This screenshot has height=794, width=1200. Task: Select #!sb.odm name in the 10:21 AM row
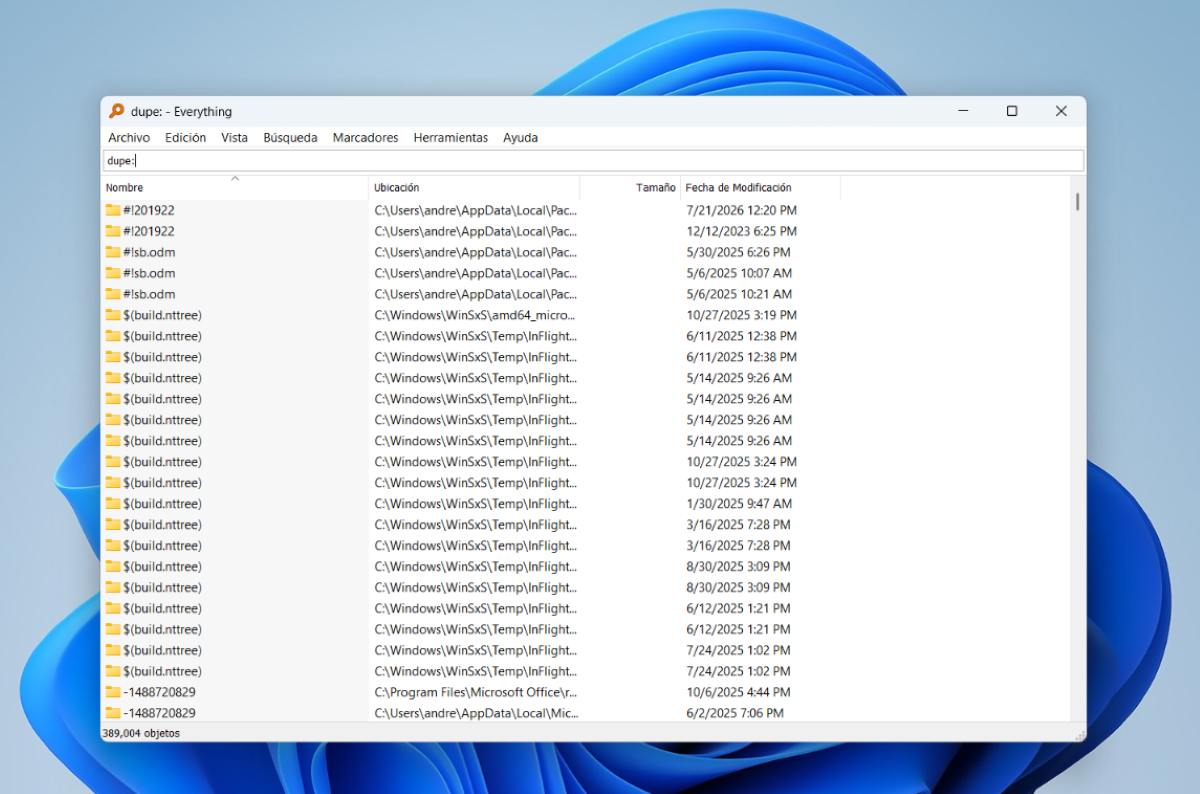(149, 294)
